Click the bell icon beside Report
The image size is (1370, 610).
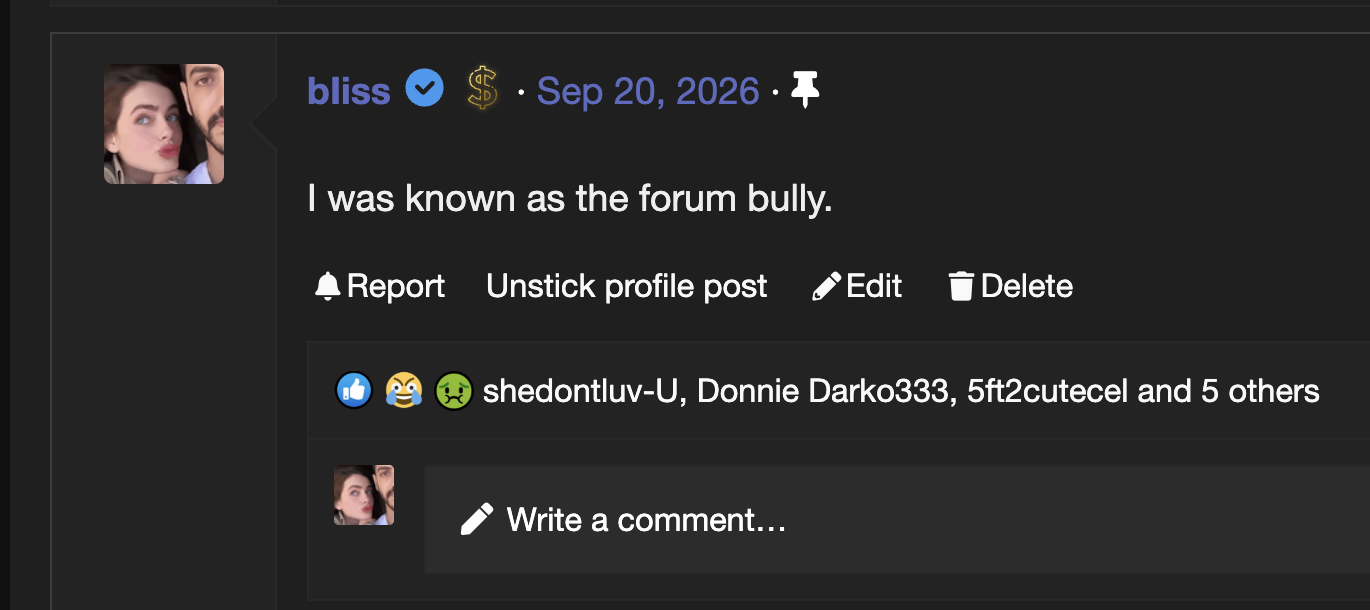tap(327, 287)
